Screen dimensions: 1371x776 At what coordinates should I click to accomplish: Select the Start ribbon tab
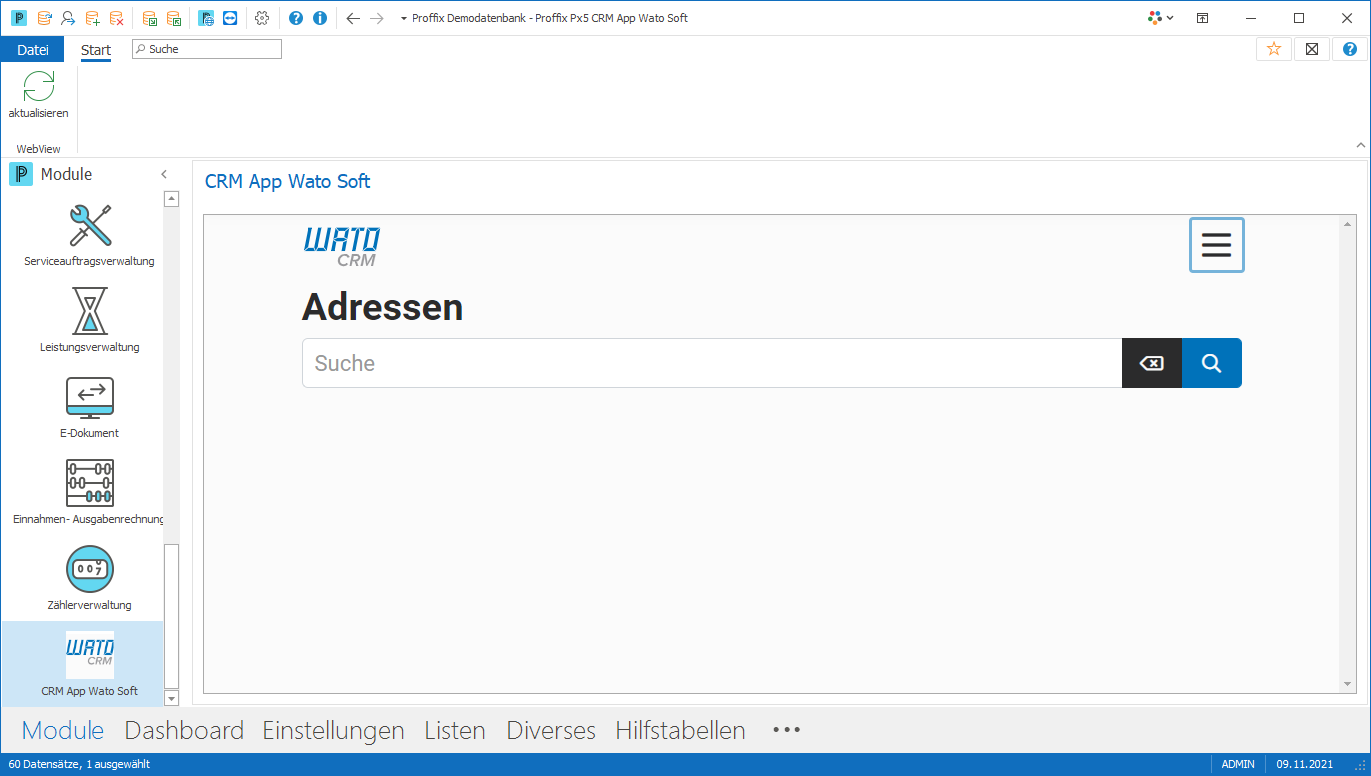[x=96, y=49]
